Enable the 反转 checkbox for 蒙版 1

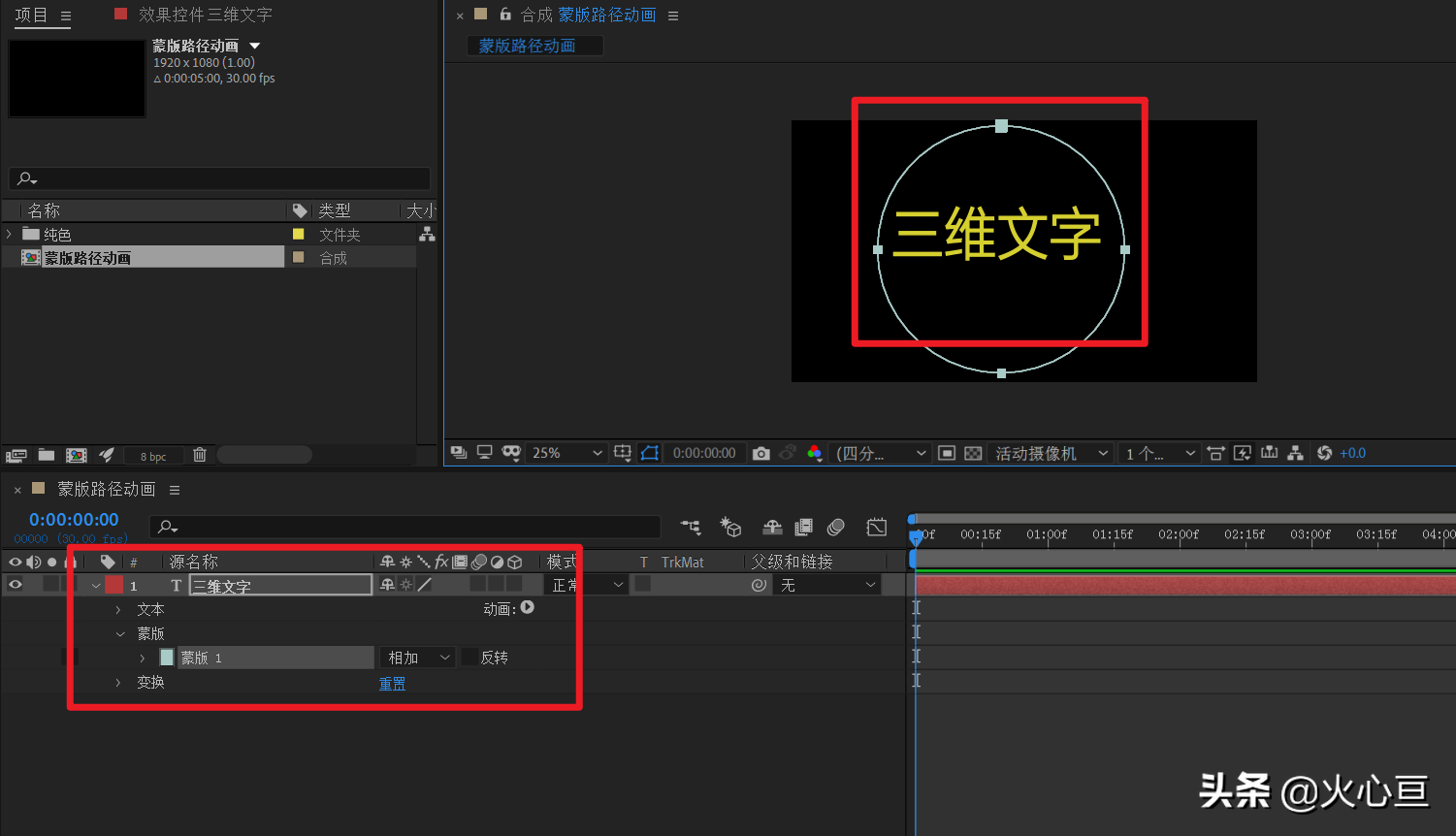470,658
